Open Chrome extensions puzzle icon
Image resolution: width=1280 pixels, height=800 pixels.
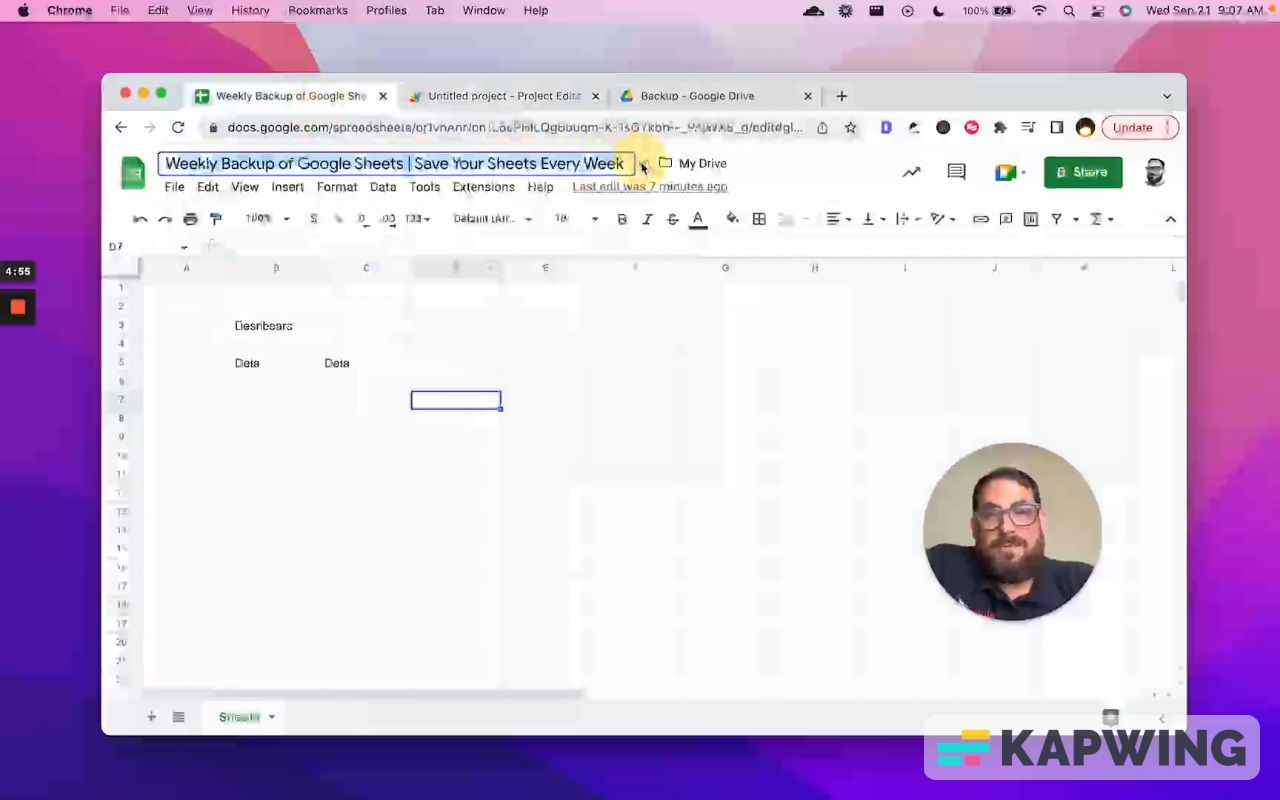coord(999,127)
